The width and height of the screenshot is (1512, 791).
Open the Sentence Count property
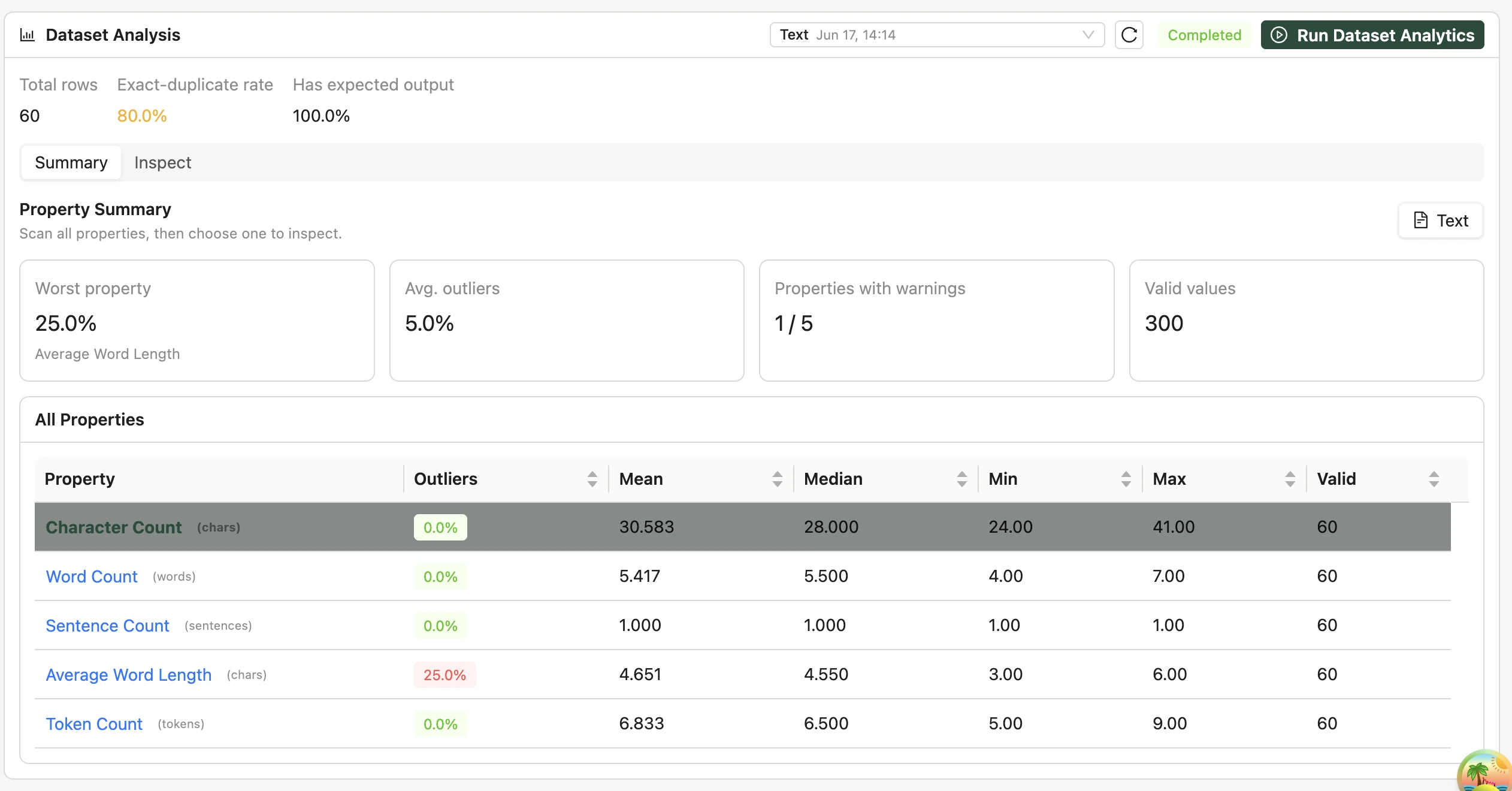pyautogui.click(x=108, y=626)
